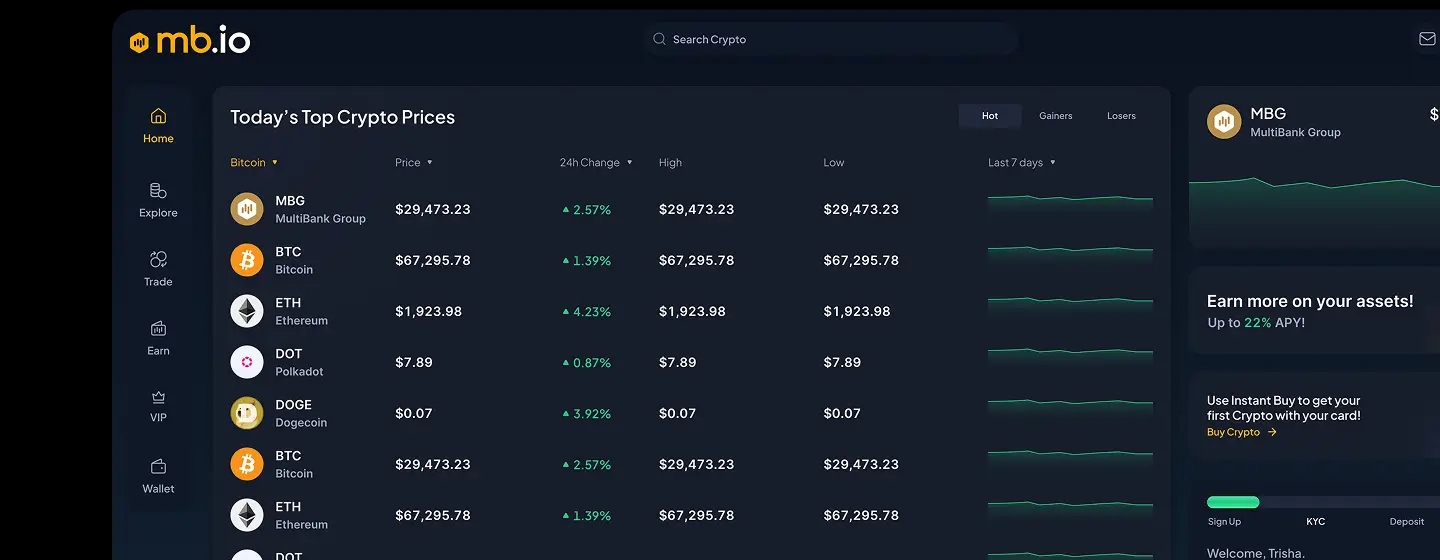
Task: Click the Dogecoin coin icon
Action: pyautogui.click(x=247, y=413)
